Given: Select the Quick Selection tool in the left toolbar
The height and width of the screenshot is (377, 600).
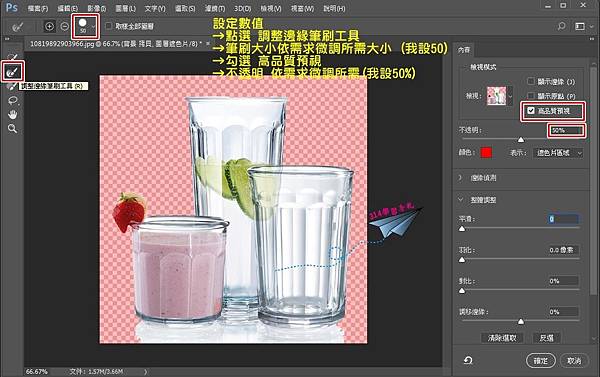Looking at the screenshot, I should click(12, 57).
